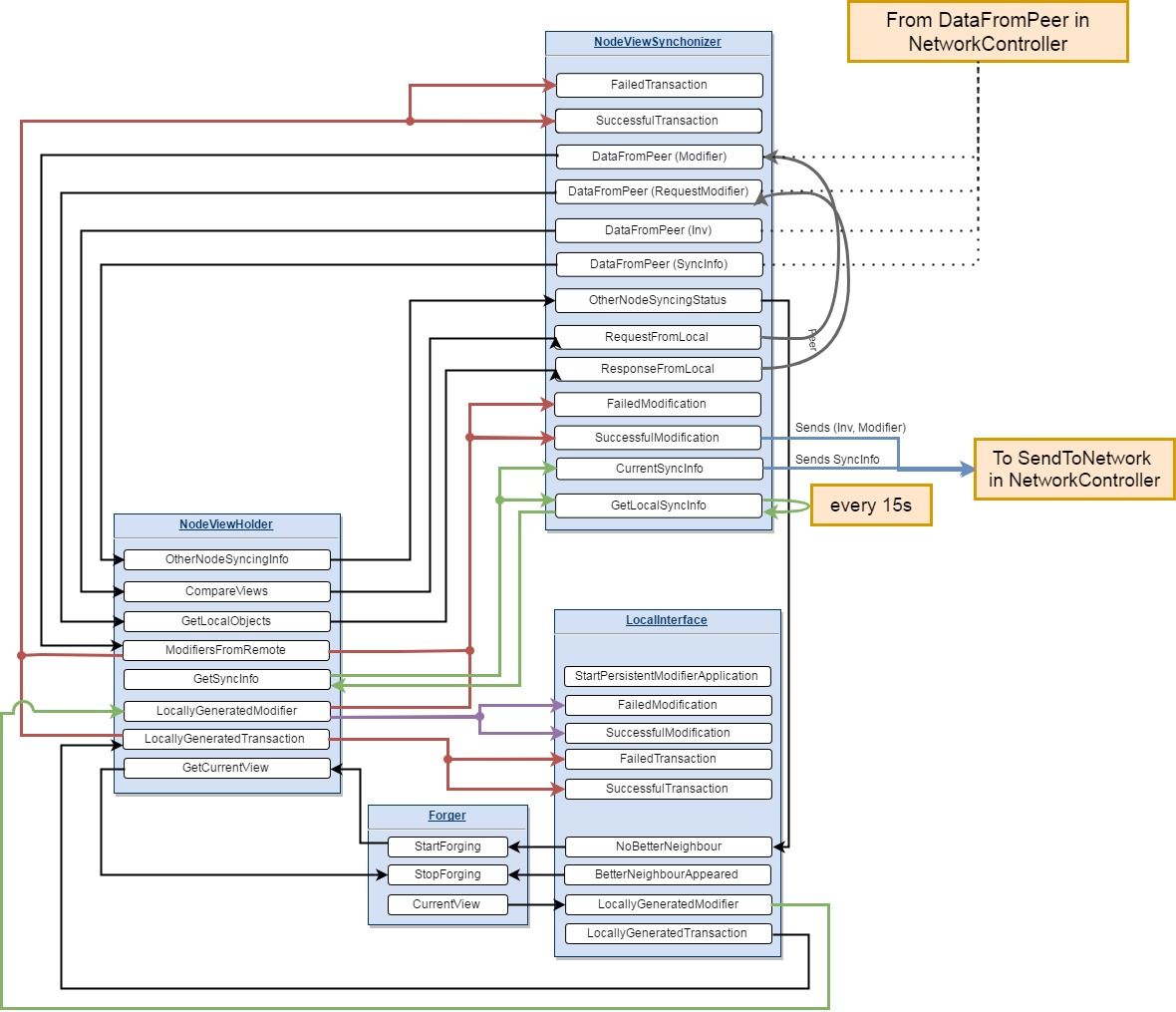Open the LocalInterface header link
The width and height of the screenshot is (1176, 1012).
tap(667, 619)
